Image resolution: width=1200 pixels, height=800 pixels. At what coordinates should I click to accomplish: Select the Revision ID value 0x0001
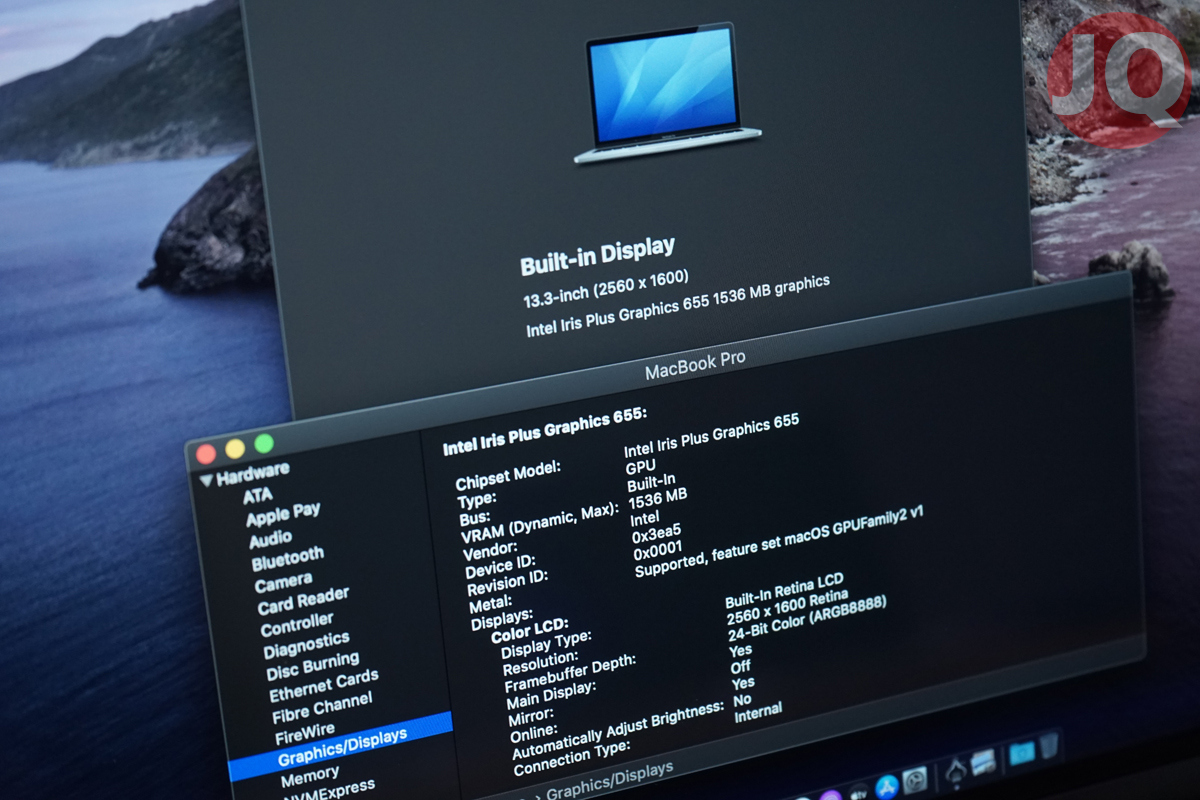pyautogui.click(x=658, y=551)
